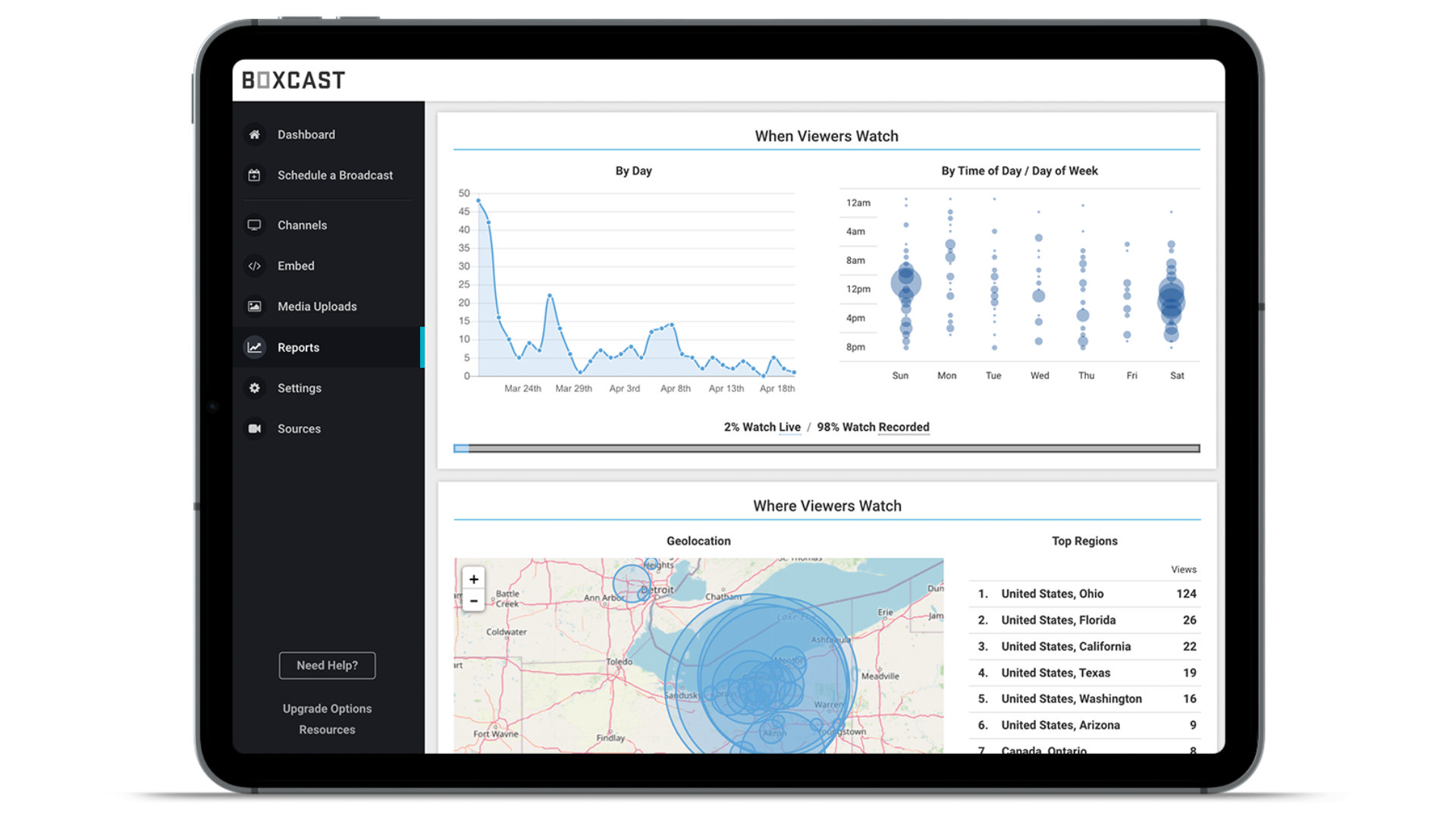The height and width of the screenshot is (819, 1456).
Task: Toggle the map zoom in button
Action: point(474,578)
